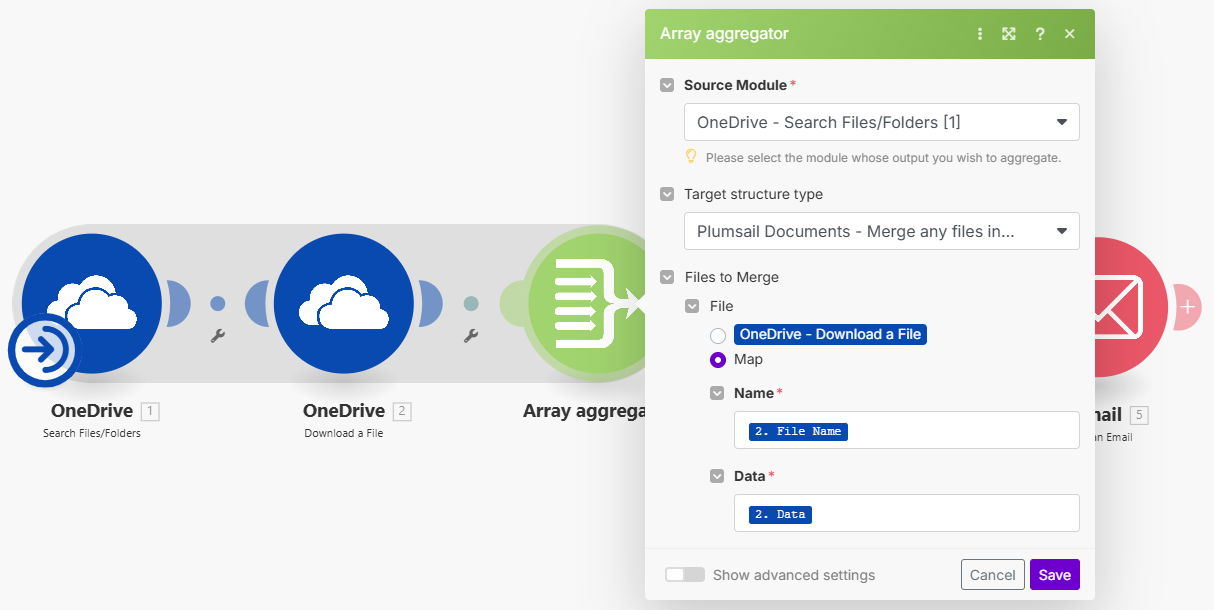Collapse the Files to Merge section

tap(667, 278)
